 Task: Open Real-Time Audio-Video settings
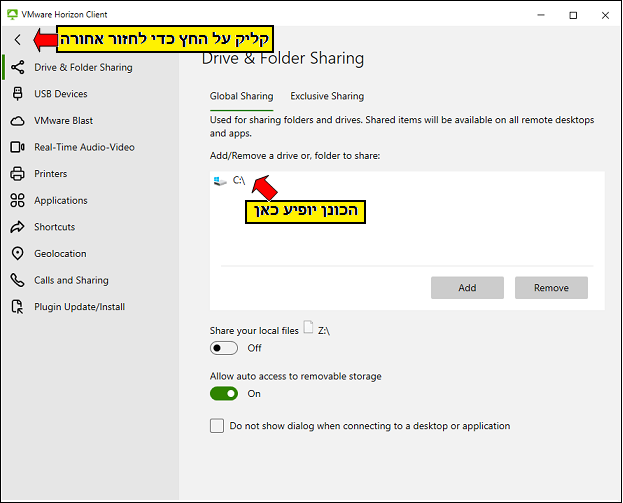[x=90, y=147]
